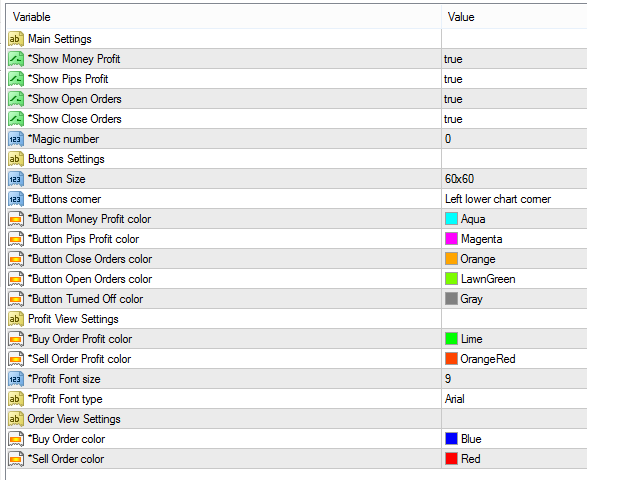
Task: Click the icon beside Buttons Settings
Action: point(16,159)
